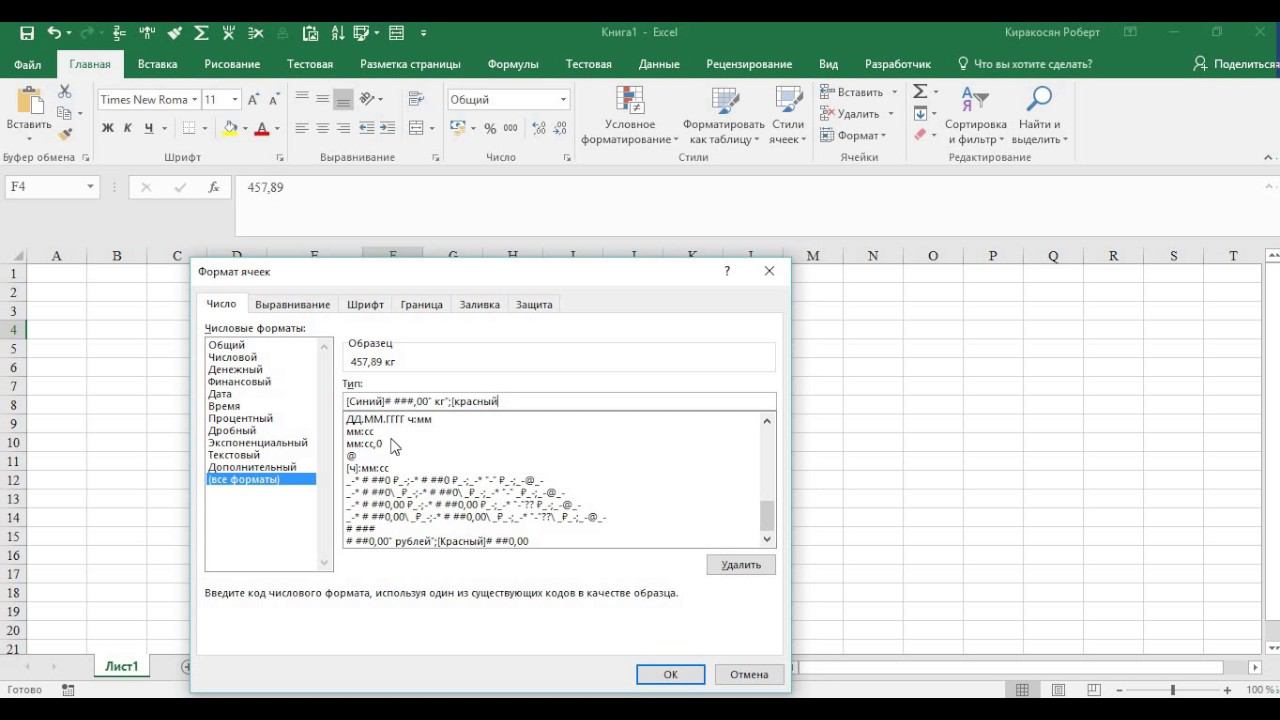Open the Шрифт tab in Format Cells dialog
The width and height of the screenshot is (1280, 720).
[366, 305]
